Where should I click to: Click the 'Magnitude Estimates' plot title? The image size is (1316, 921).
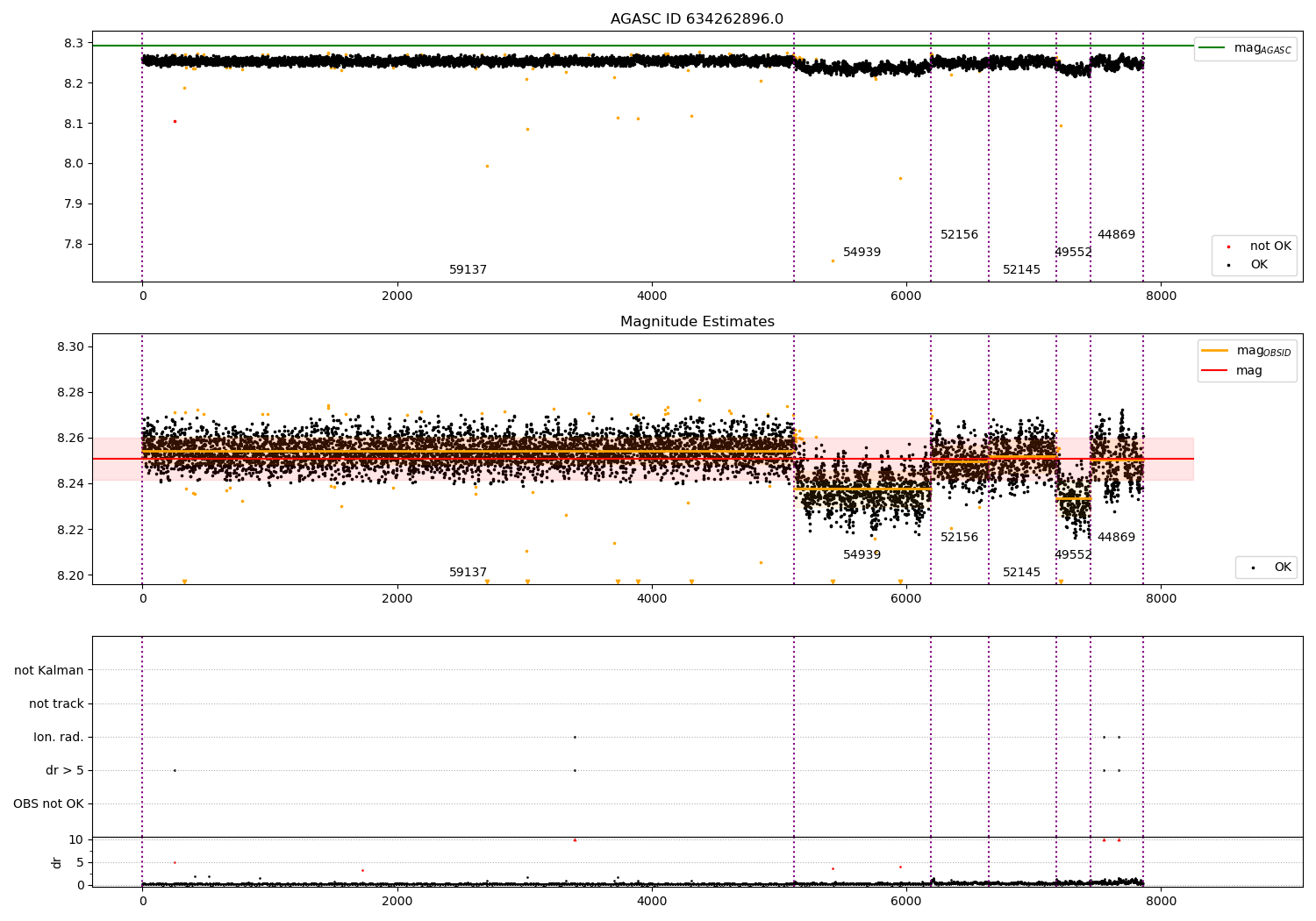pyautogui.click(x=697, y=322)
